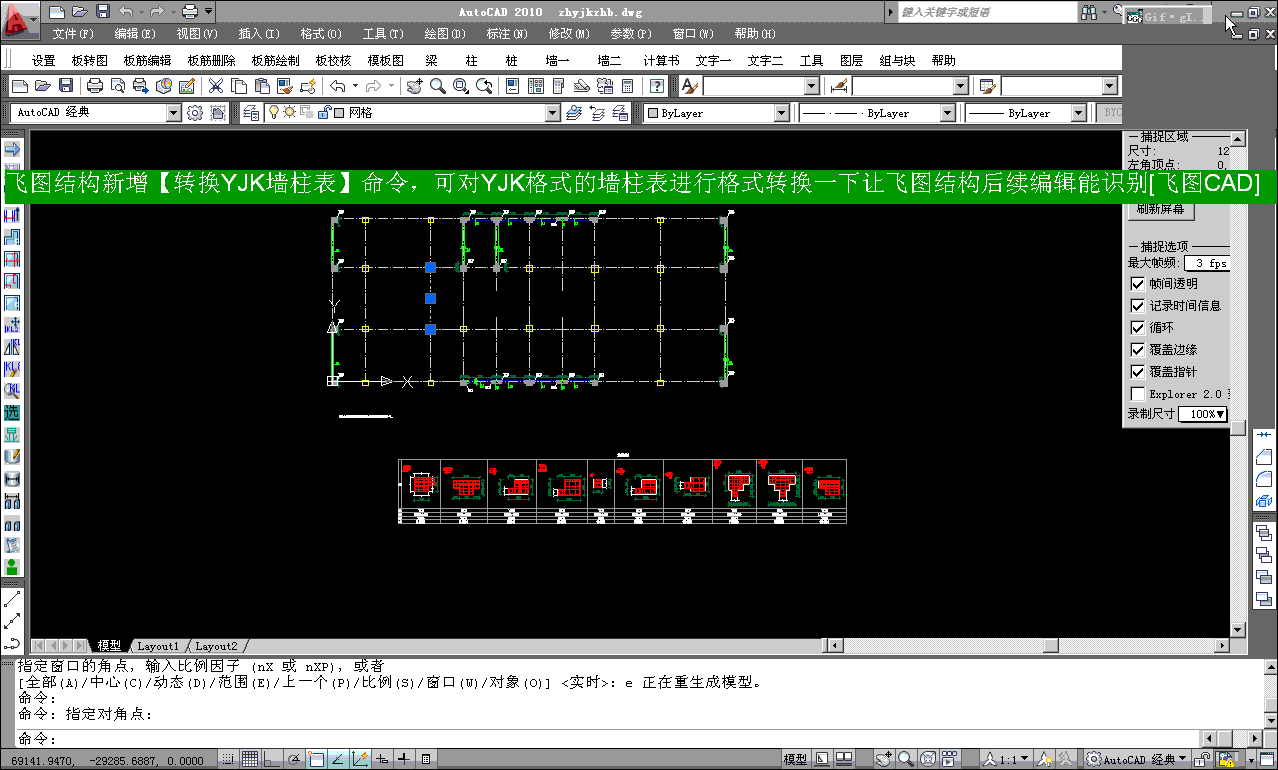The image size is (1278, 770).
Task: Open the 计算书 menu
Action: point(661,60)
